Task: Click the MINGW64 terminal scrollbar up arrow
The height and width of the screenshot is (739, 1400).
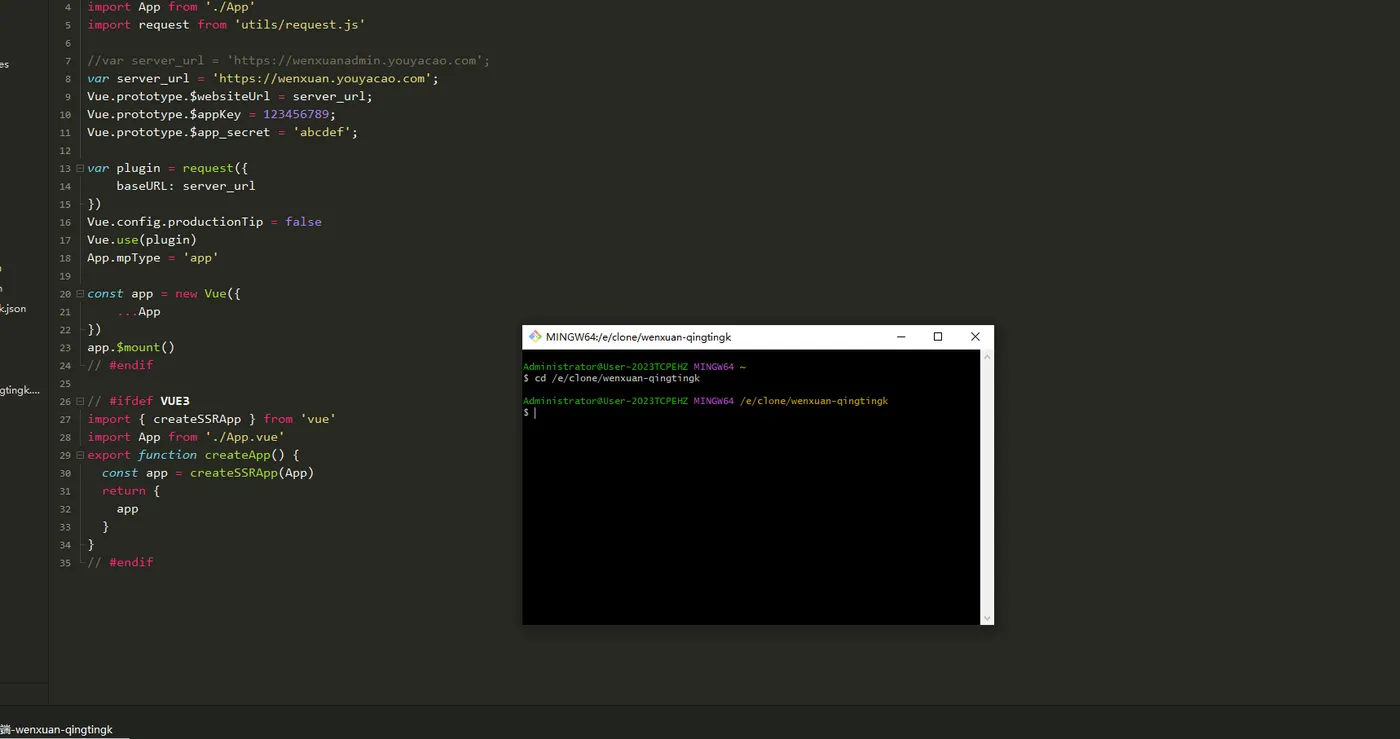Action: pos(987,357)
